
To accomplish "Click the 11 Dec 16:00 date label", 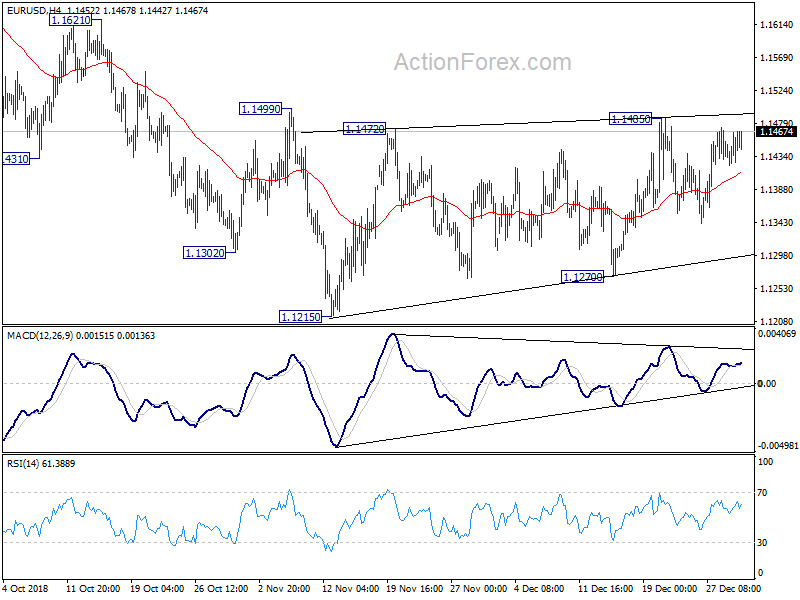I will 606,588.
